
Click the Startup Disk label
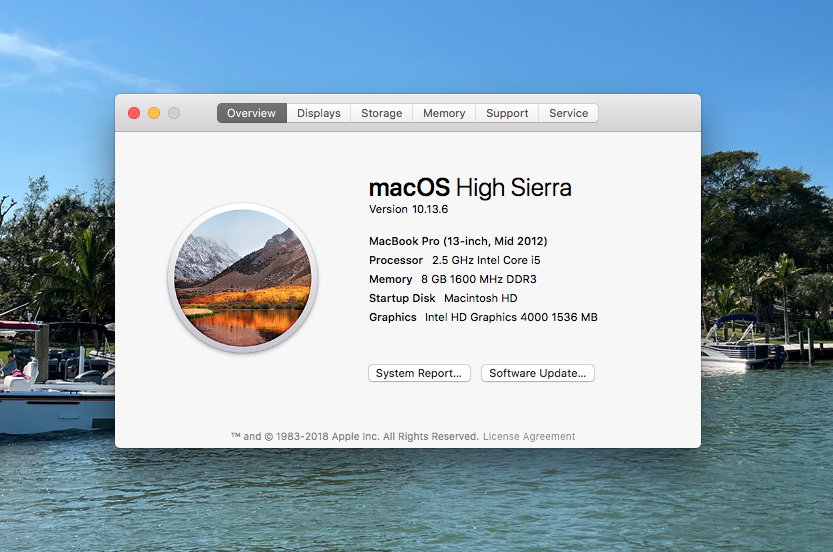click(402, 299)
